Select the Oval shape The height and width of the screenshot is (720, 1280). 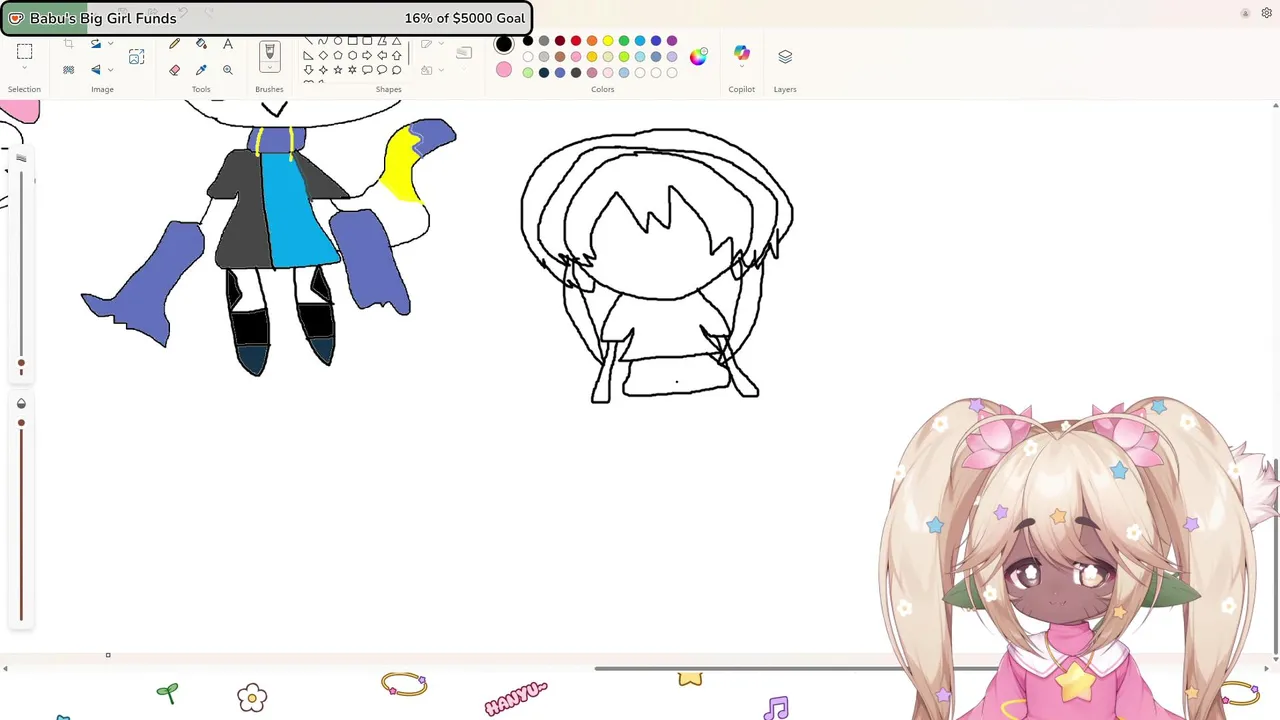coord(338,41)
